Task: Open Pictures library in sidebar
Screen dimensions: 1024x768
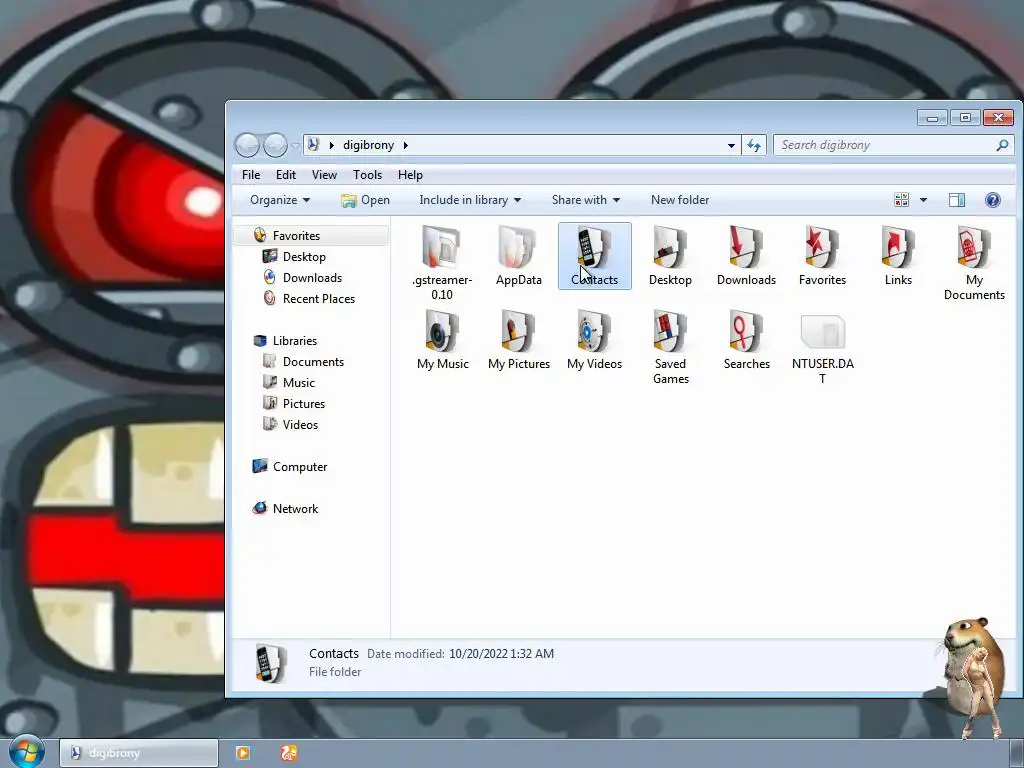Action: point(304,404)
